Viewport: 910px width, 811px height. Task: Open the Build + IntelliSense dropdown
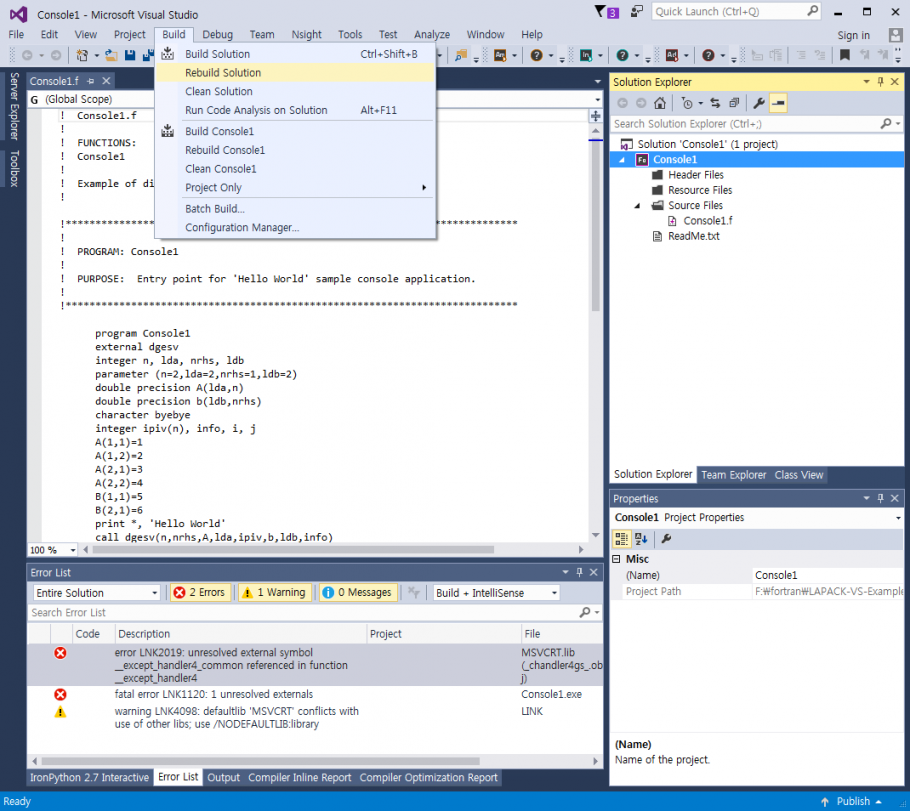pos(496,593)
